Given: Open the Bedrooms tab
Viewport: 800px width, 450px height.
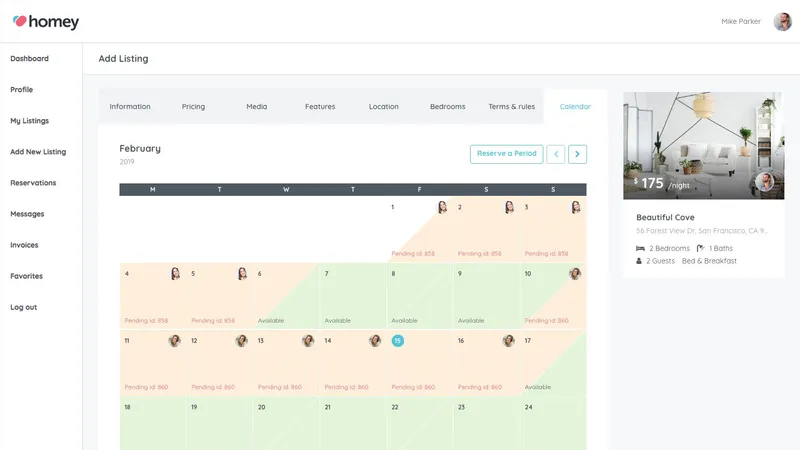Looking at the screenshot, I should 447,107.
